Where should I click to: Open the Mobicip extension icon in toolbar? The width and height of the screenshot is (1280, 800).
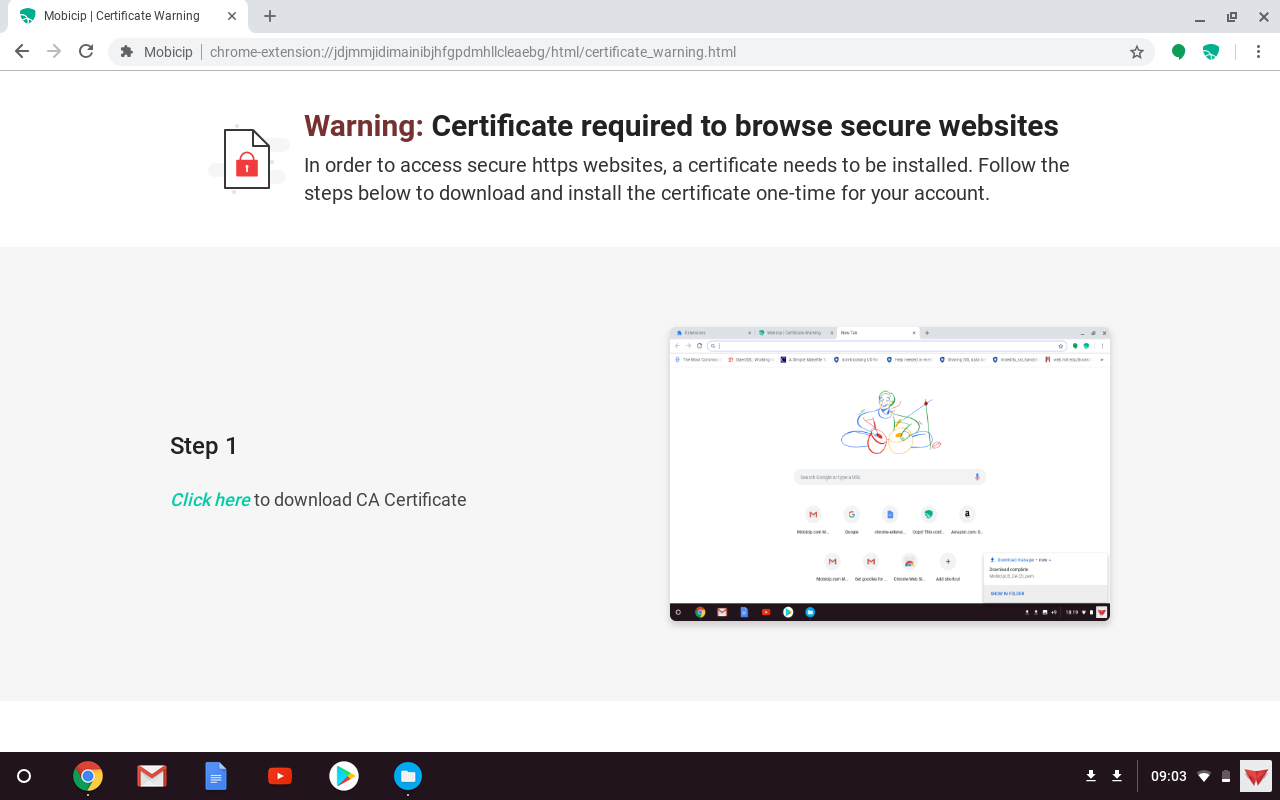(x=1211, y=52)
